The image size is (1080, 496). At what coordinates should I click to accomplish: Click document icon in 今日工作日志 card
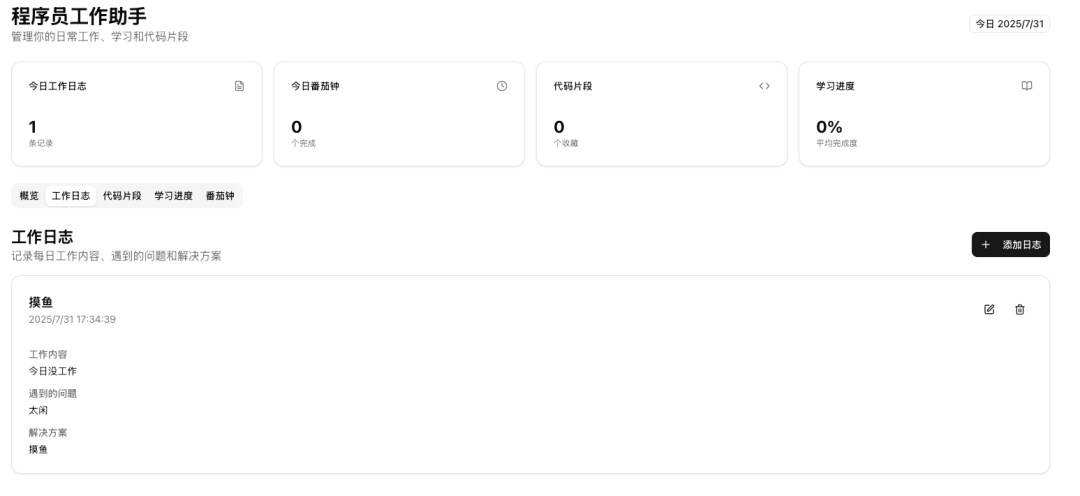(239, 86)
